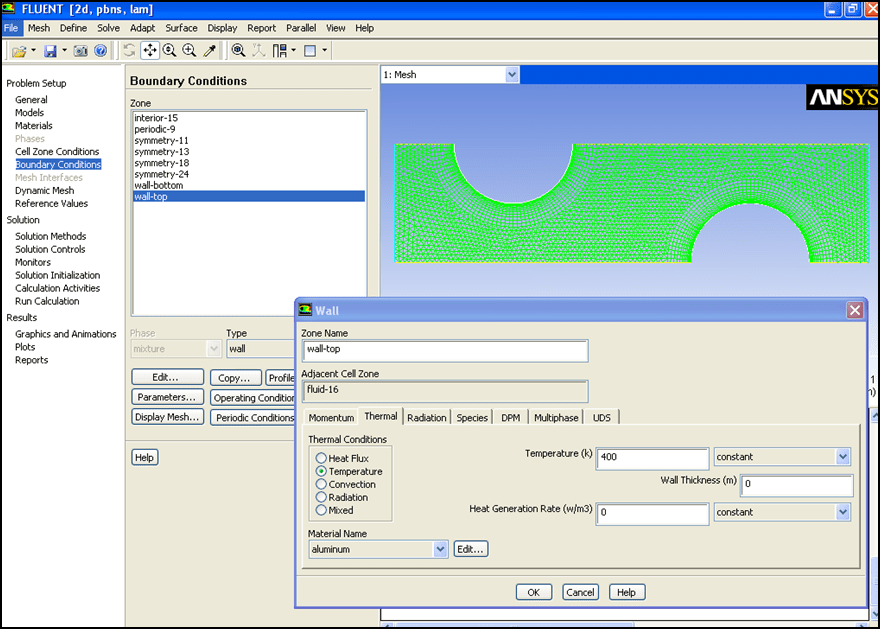Select the translate view (pan) tool
Image resolution: width=880 pixels, height=629 pixels.
(149, 50)
